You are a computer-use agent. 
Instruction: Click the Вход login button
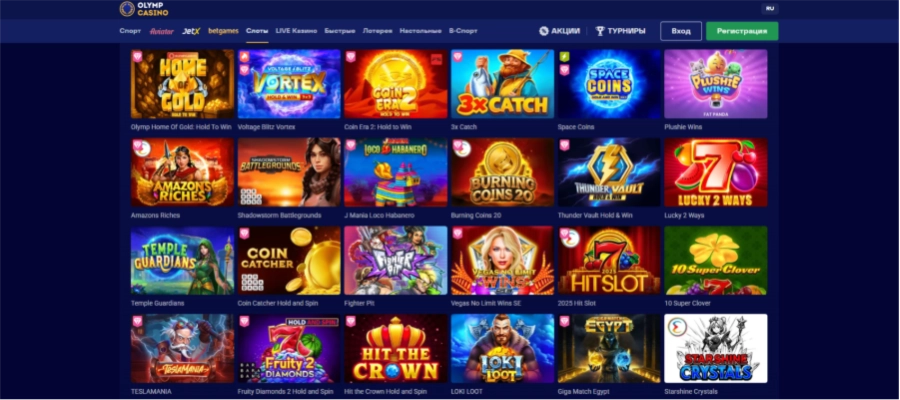681,31
